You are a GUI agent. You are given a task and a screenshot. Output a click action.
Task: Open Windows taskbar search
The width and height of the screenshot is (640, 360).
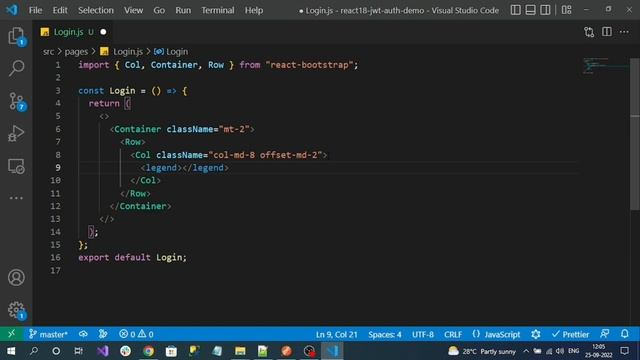click(x=34, y=351)
